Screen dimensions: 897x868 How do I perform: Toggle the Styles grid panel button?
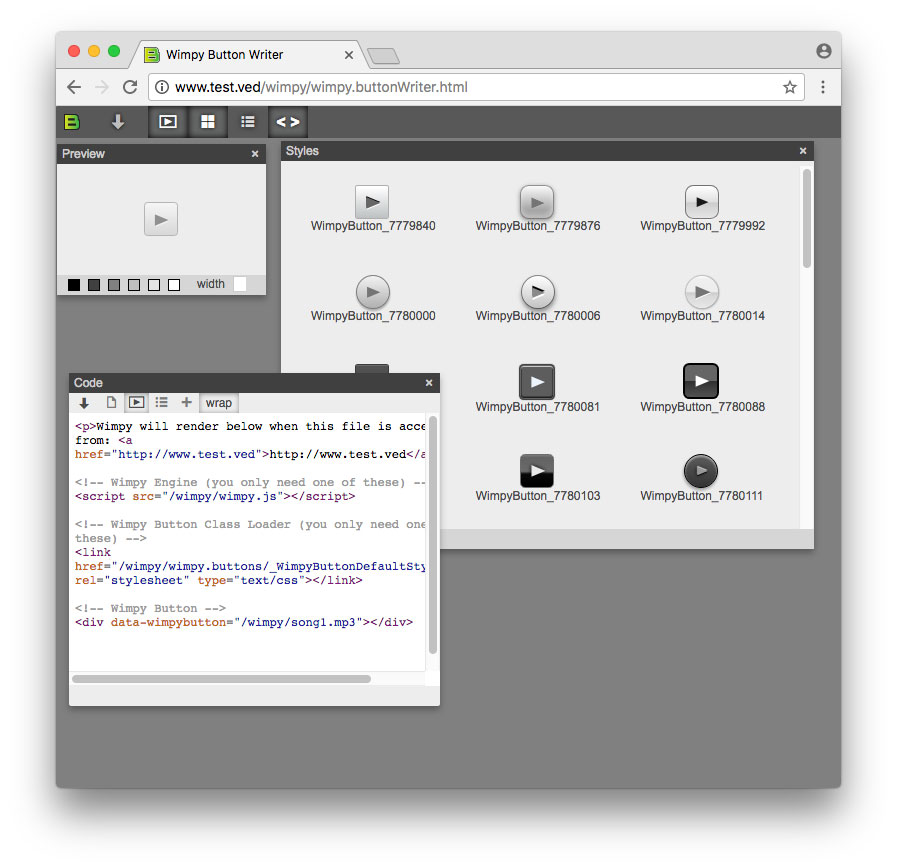point(208,122)
